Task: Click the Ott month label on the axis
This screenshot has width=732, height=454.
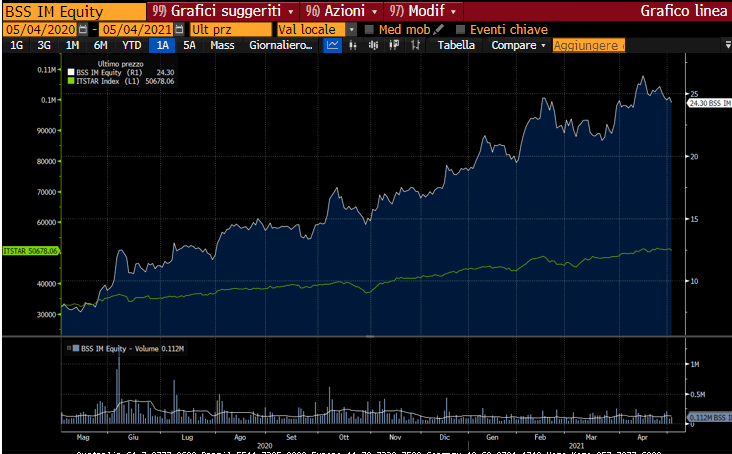Action: pos(344,437)
